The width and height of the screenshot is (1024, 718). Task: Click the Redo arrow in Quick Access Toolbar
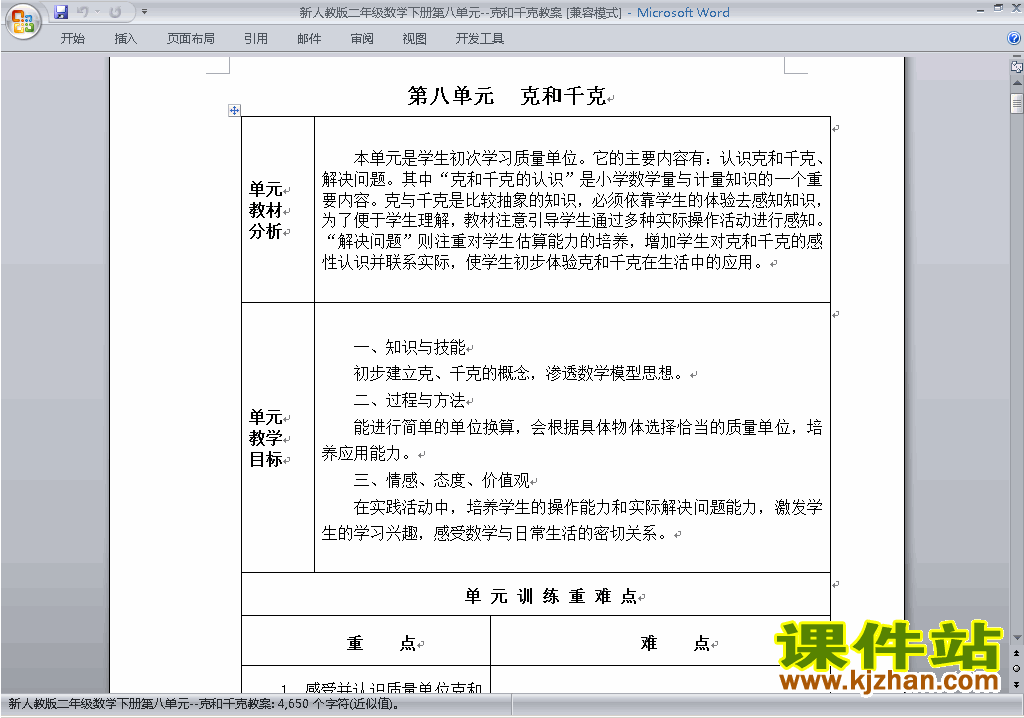pos(115,12)
